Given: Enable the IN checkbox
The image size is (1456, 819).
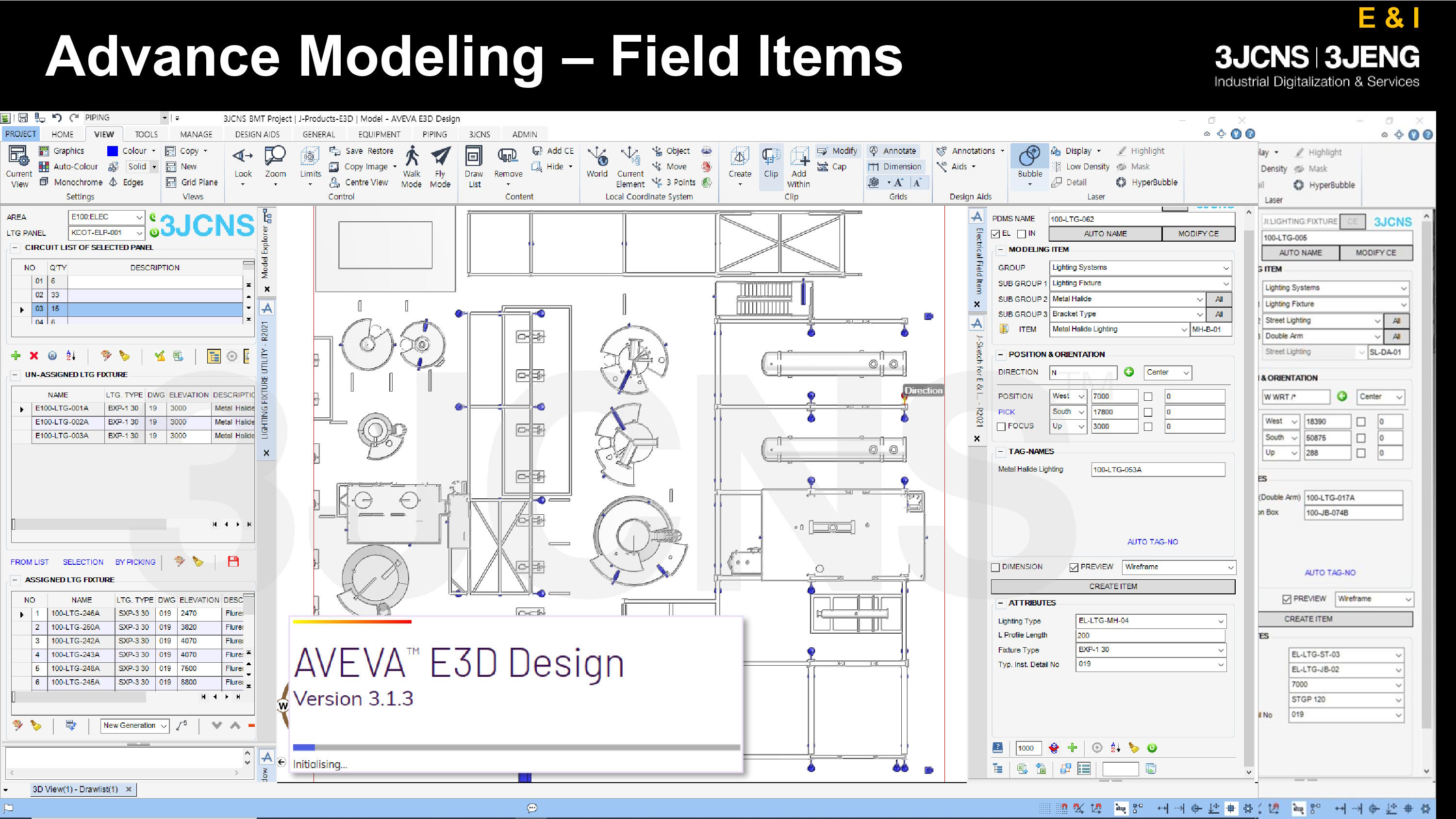Looking at the screenshot, I should [1021, 233].
